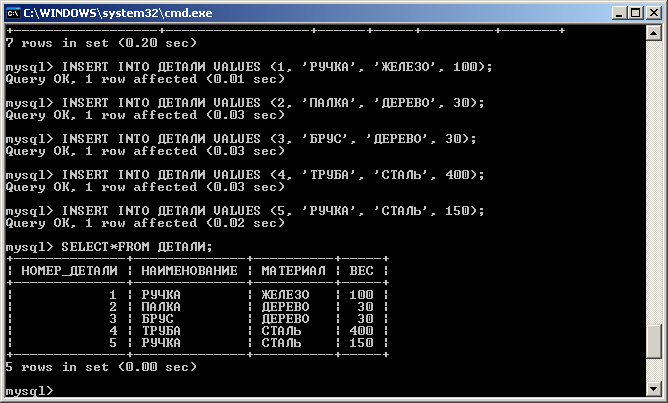Click the ПАЛКА cell in the table
This screenshot has height=403, width=668.
[x=161, y=307]
